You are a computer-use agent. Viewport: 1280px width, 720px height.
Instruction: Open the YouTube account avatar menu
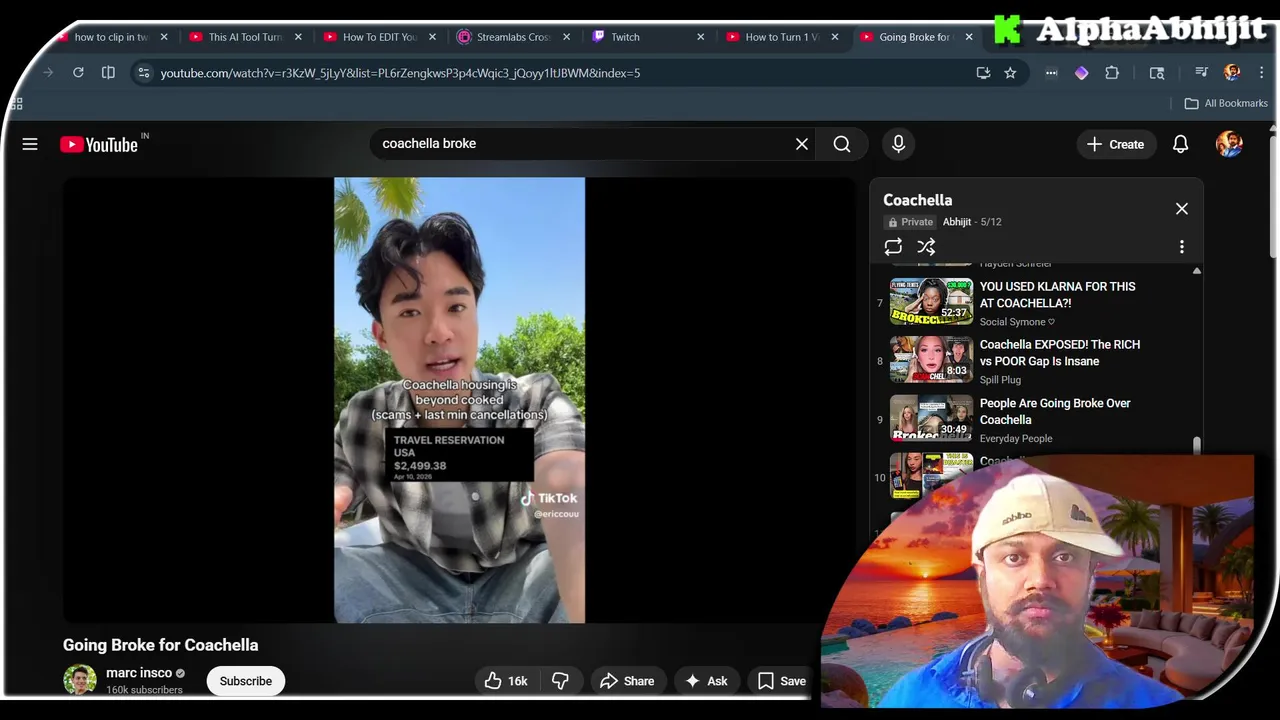click(x=1229, y=144)
